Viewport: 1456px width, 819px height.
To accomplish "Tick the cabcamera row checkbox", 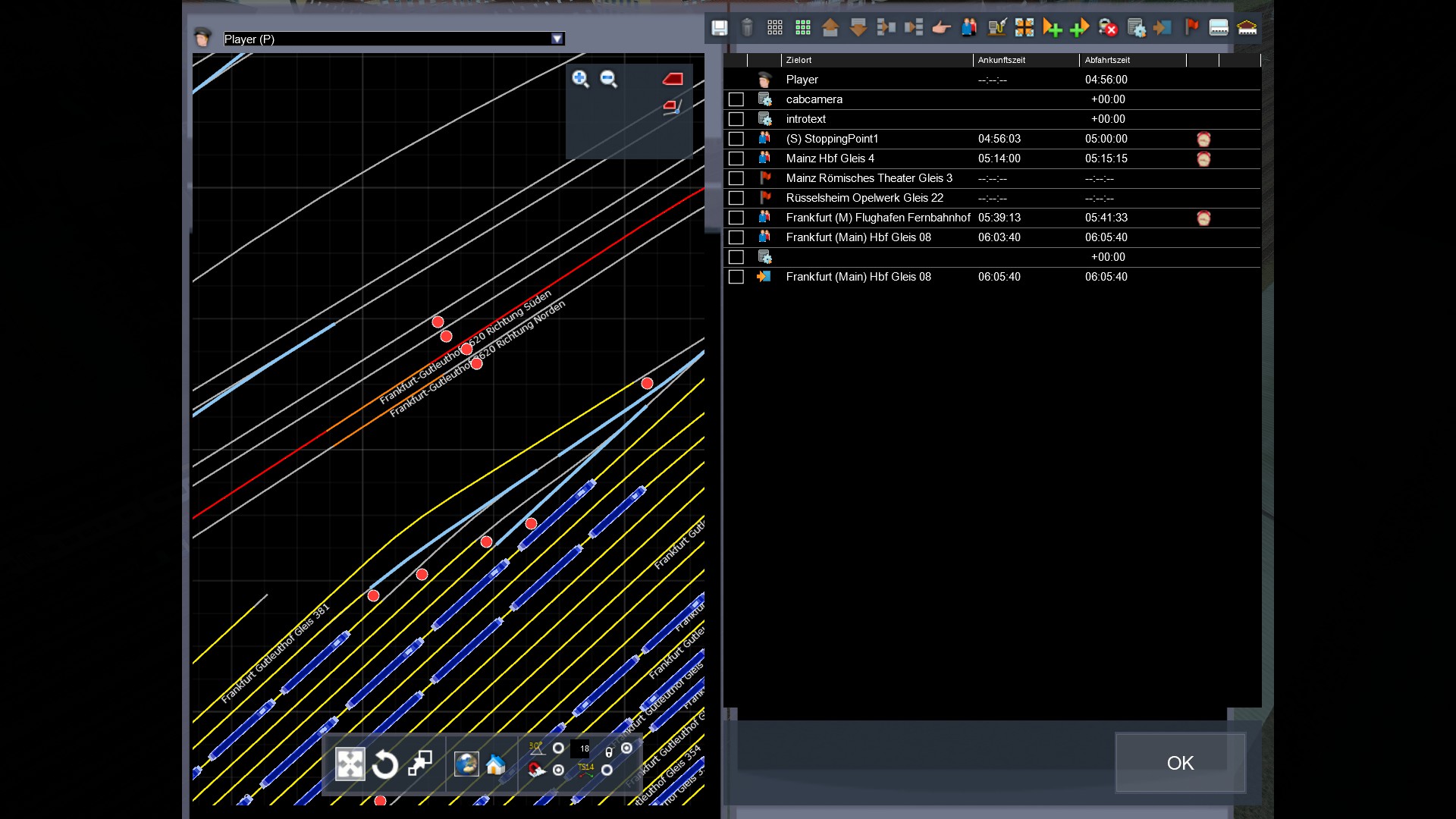I will coord(736,99).
